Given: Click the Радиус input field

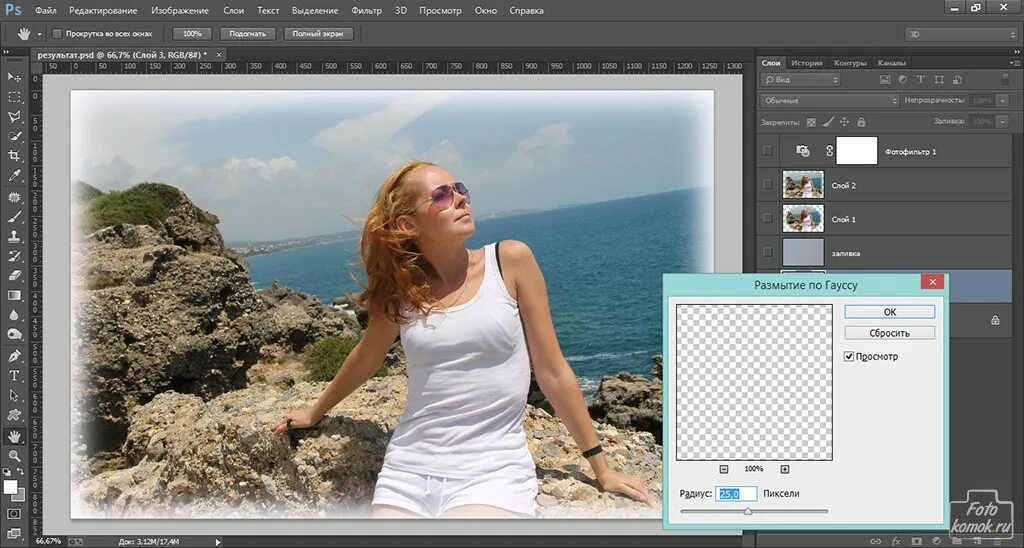Looking at the screenshot, I should click(737, 494).
